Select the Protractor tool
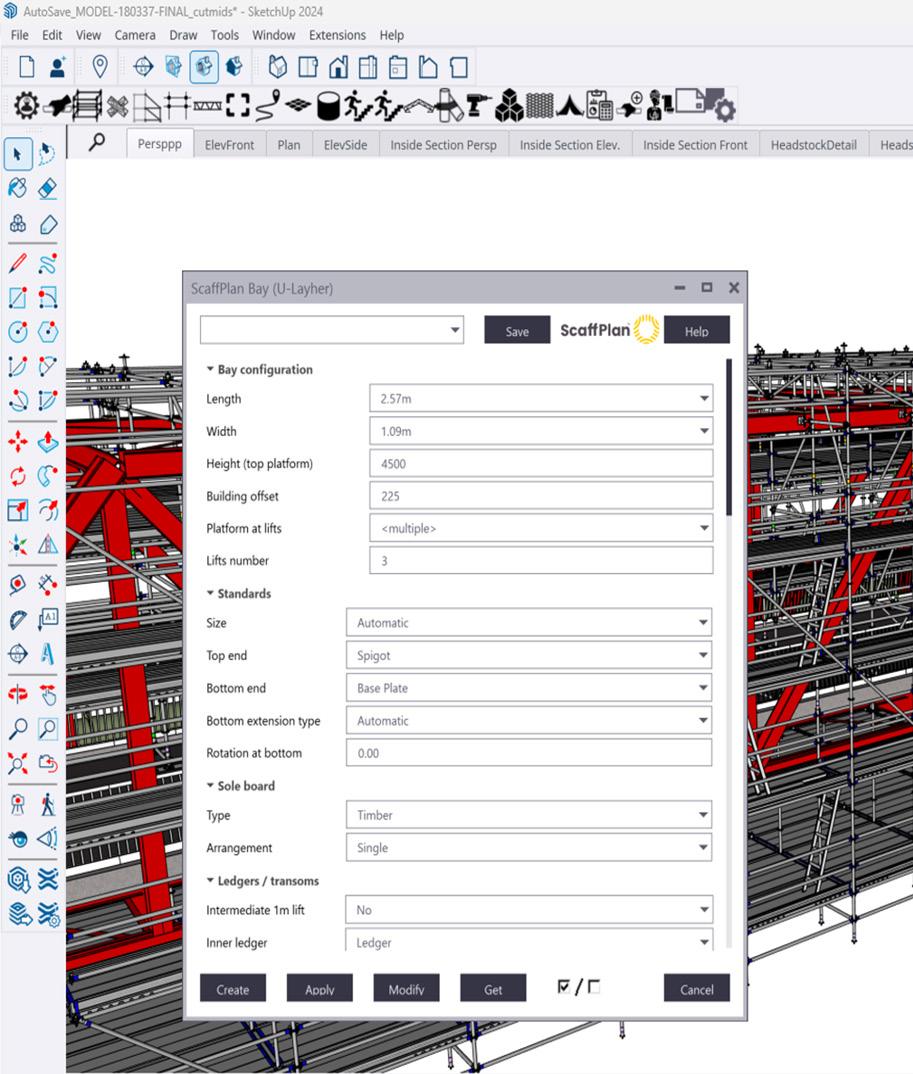913x1074 pixels. [x=18, y=619]
